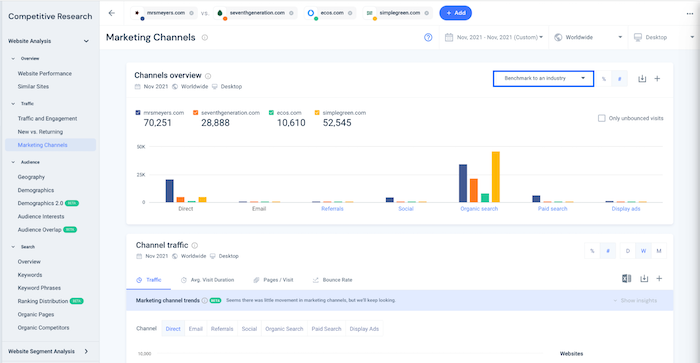Image resolution: width=700 pixels, height=363 pixels.
Task: Toggle the simplegreen.com legend checkbox
Action: 317,113
